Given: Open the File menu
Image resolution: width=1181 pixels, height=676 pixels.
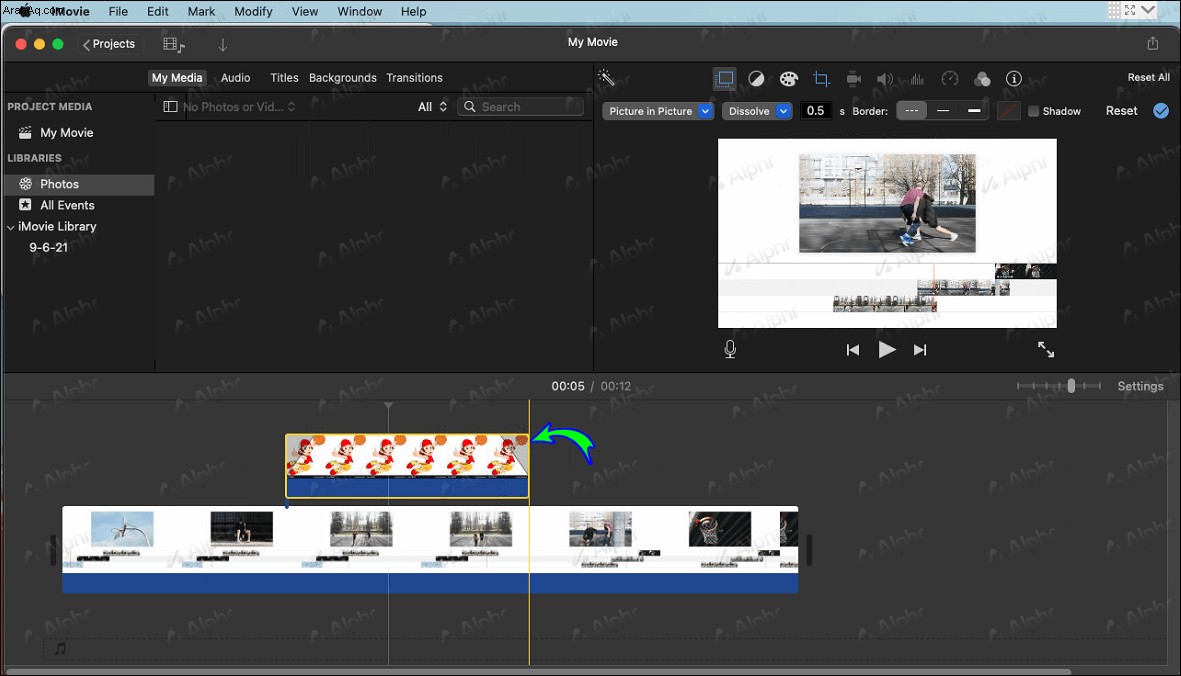Looking at the screenshot, I should pyautogui.click(x=118, y=11).
